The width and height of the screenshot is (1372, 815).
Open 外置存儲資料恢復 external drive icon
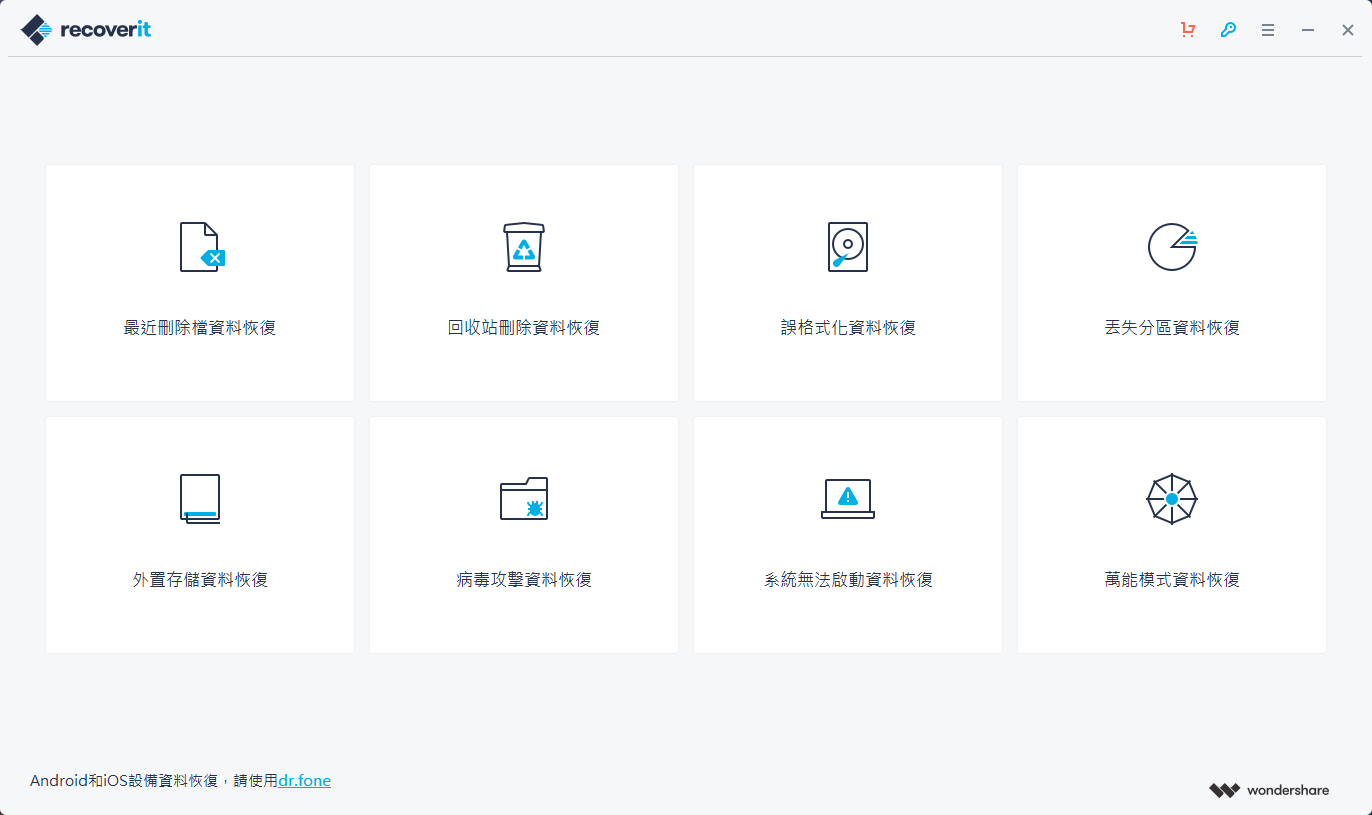pyautogui.click(x=199, y=499)
